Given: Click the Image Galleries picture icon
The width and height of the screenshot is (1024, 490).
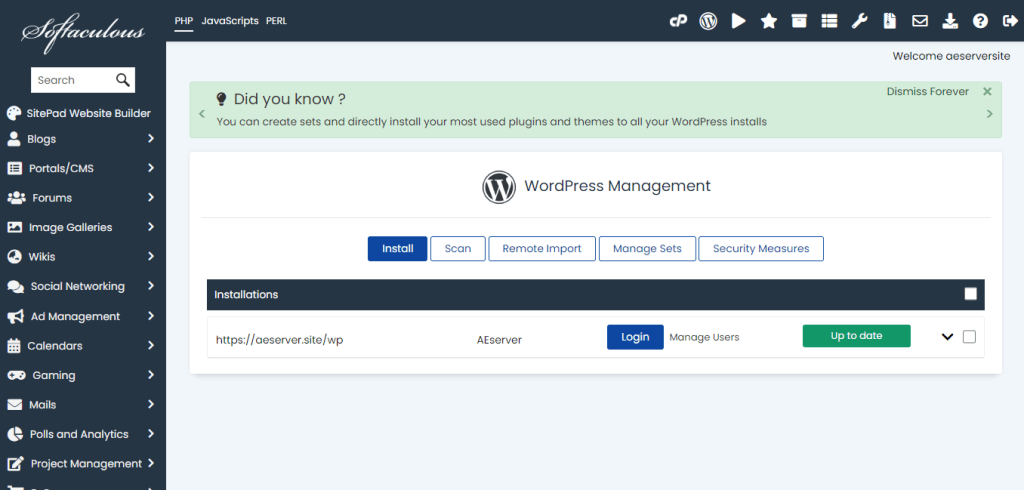Looking at the screenshot, I should pos(14,227).
